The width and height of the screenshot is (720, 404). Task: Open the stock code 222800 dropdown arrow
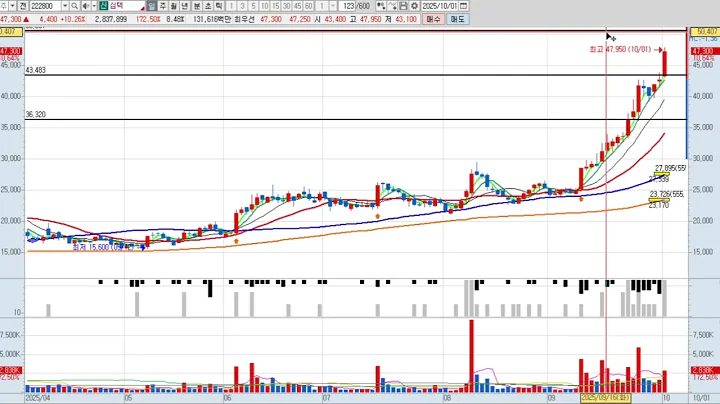tap(65, 6)
